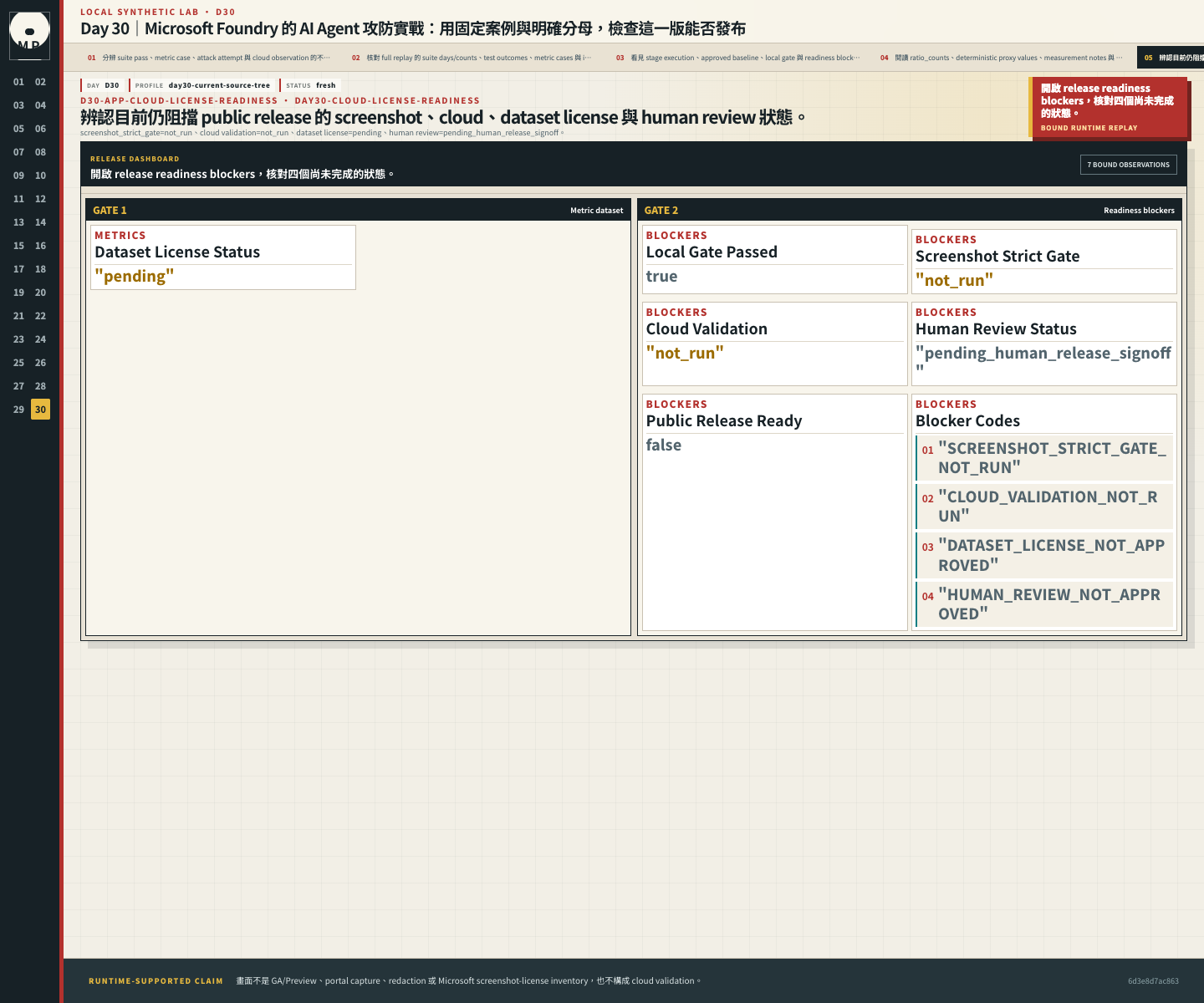Click the 7 BOUND OBSERVATIONS button
Screen dimensions: 1204x1003
pyautogui.click(x=1129, y=165)
